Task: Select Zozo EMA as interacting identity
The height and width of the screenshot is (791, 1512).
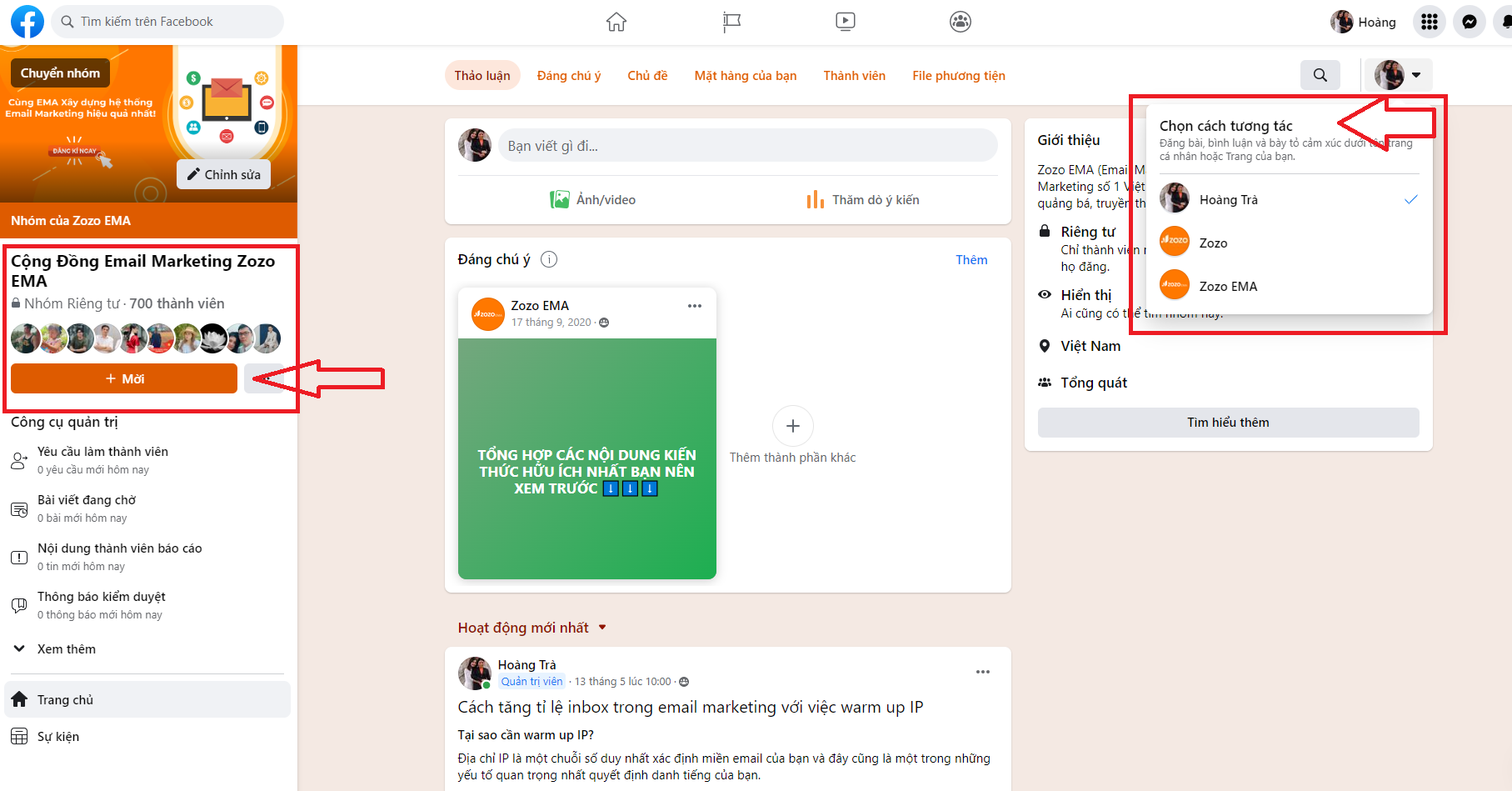Action: click(x=1289, y=286)
